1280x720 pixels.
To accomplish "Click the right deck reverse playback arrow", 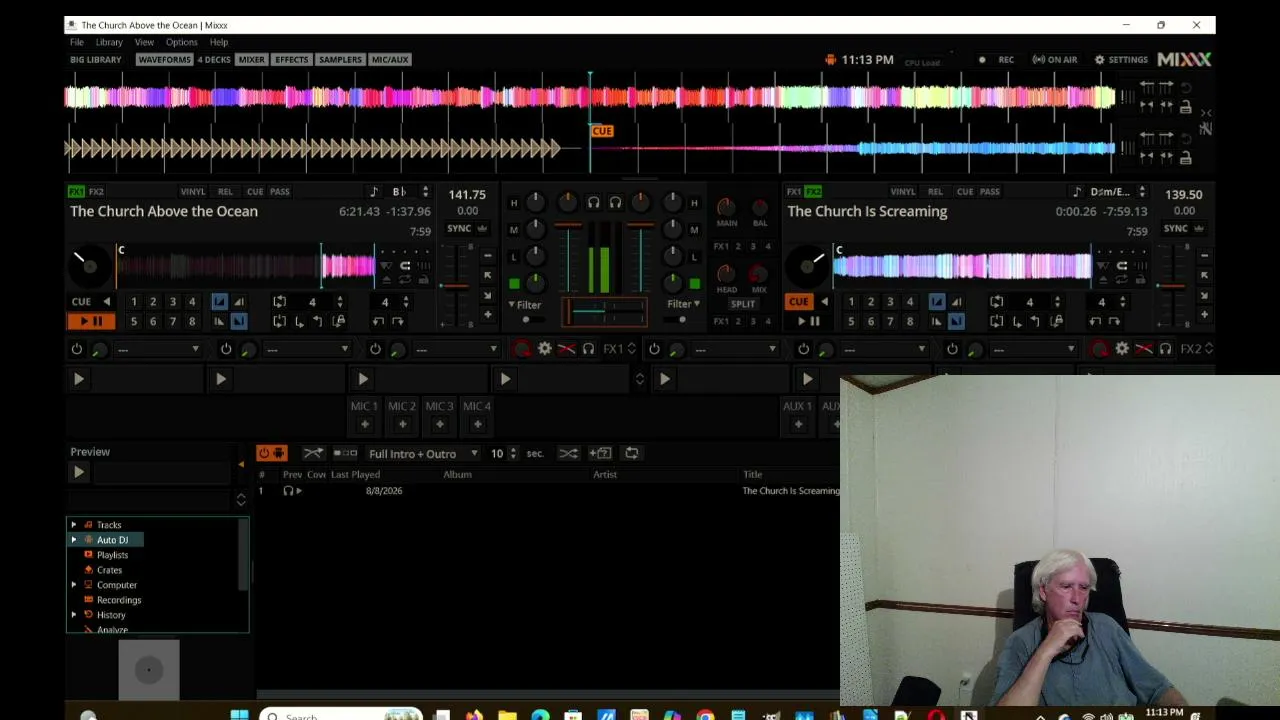I will tap(824, 302).
